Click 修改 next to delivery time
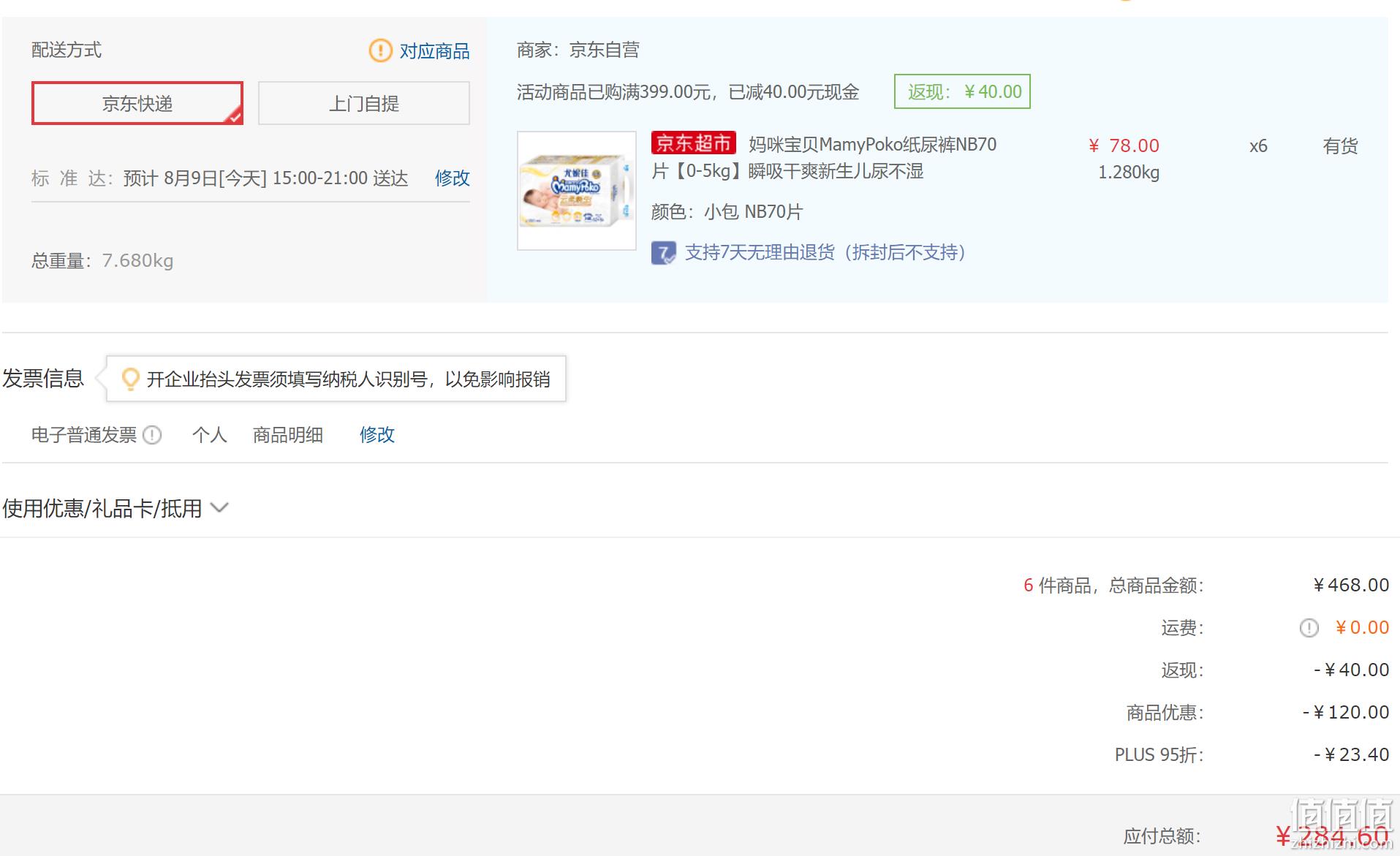The image size is (1400, 856). [x=452, y=178]
